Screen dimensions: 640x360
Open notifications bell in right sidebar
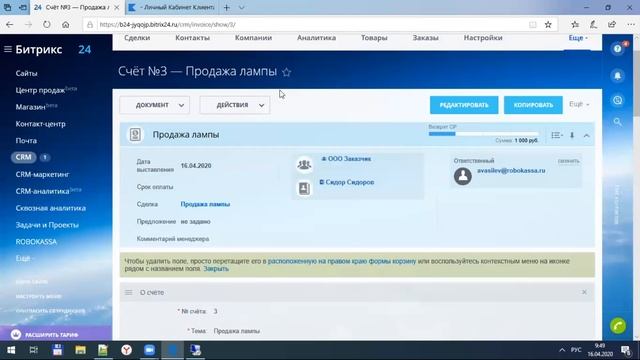pos(618,76)
